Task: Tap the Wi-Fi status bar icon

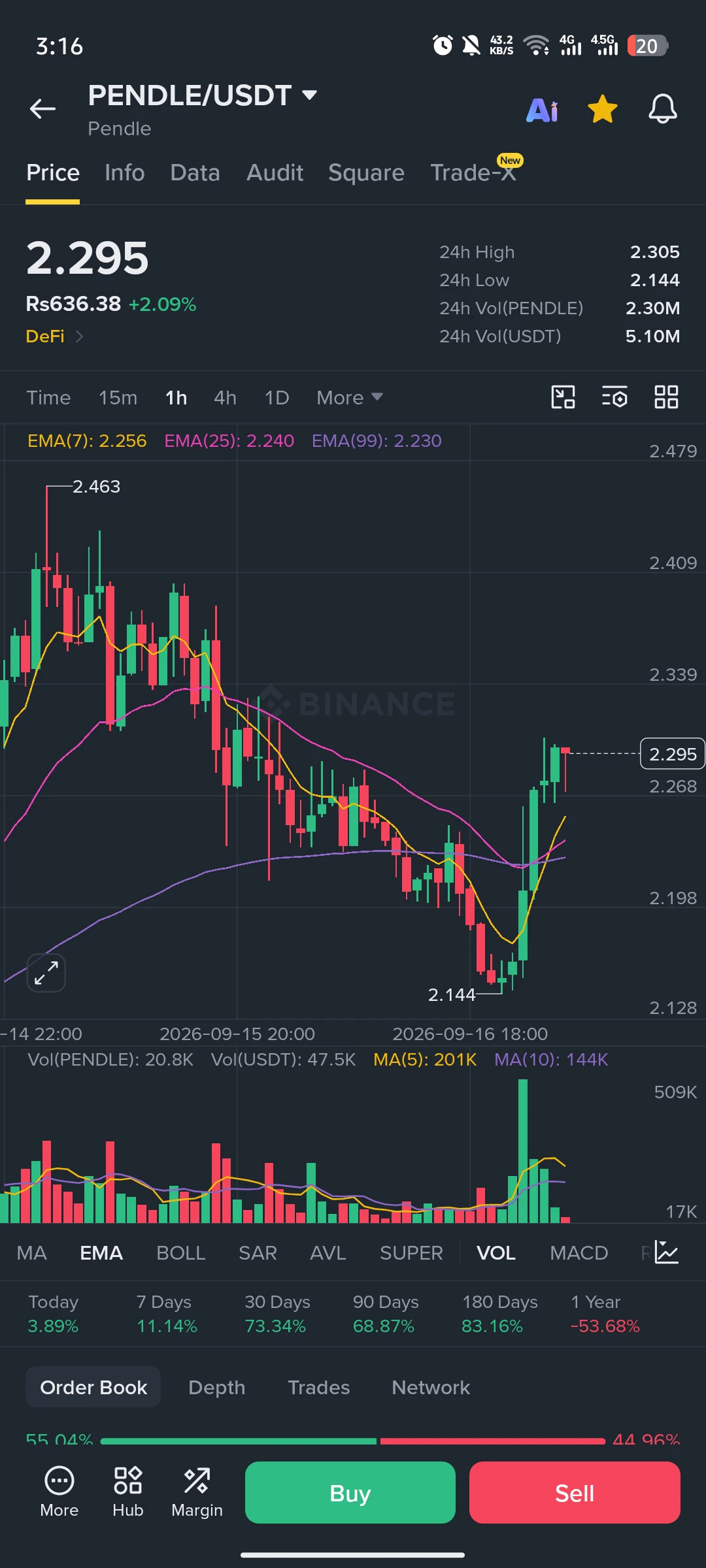Action: [537, 45]
